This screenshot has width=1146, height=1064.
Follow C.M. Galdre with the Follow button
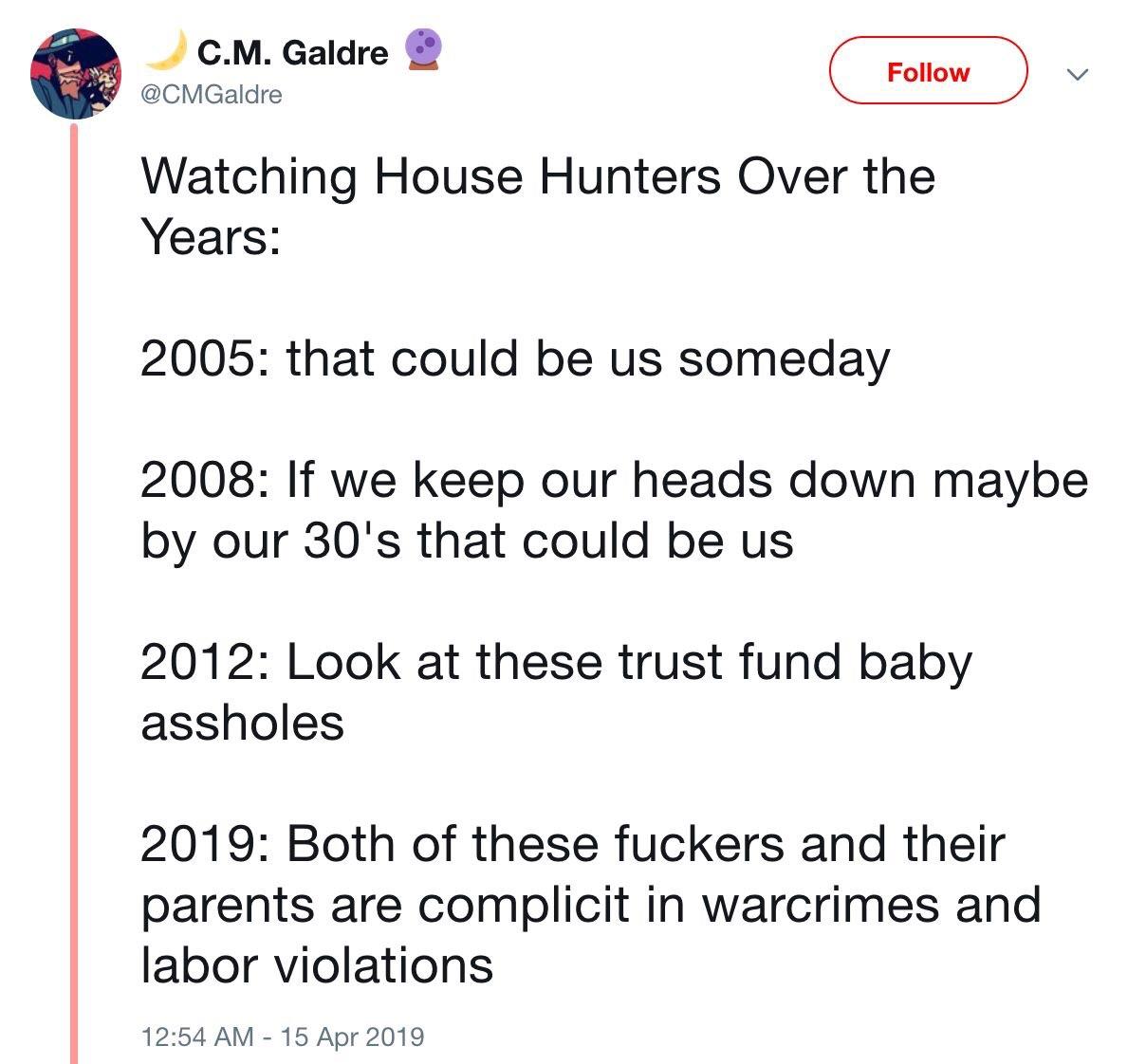point(928,71)
